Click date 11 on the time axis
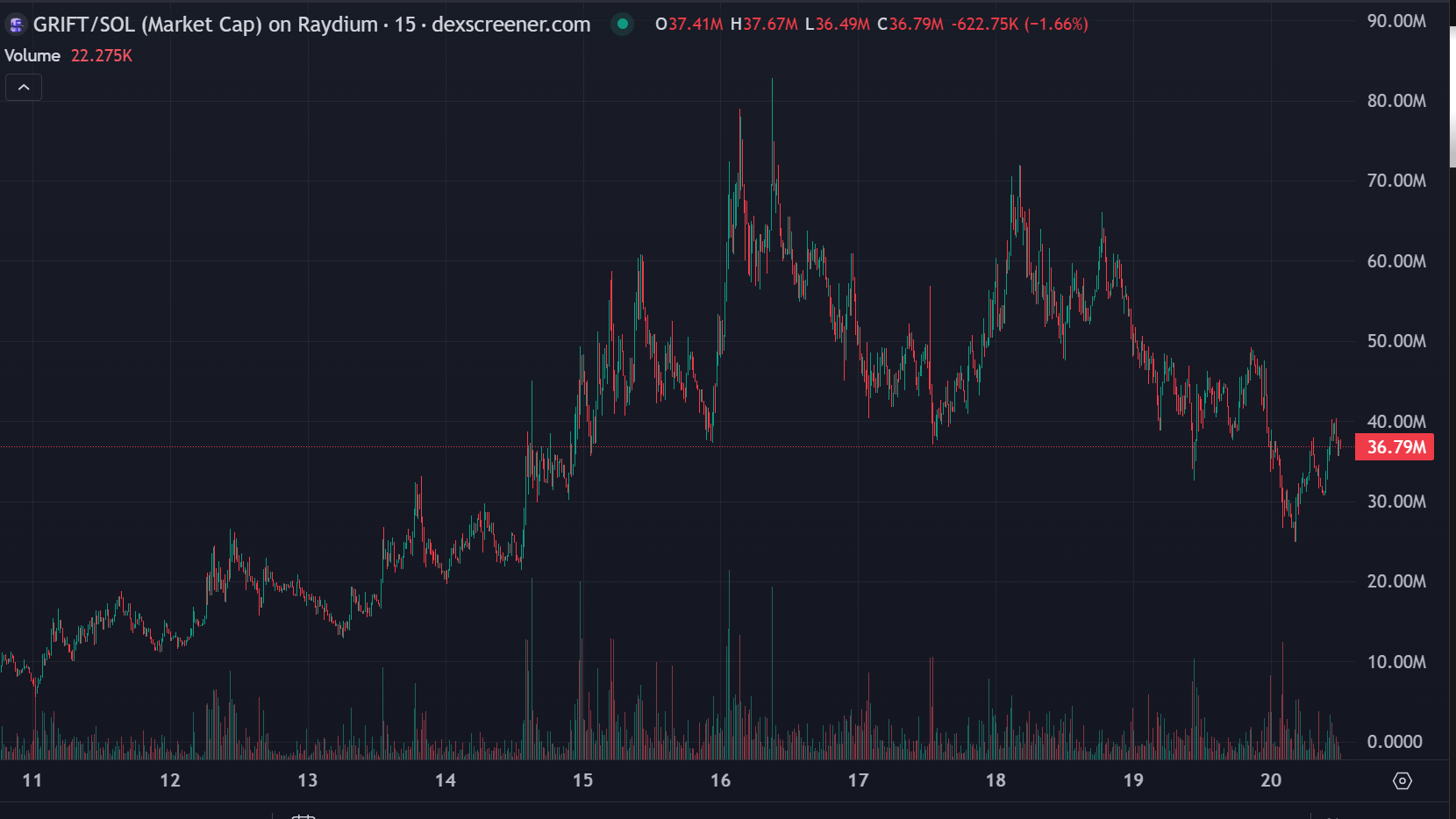1456x819 pixels. 32,780
